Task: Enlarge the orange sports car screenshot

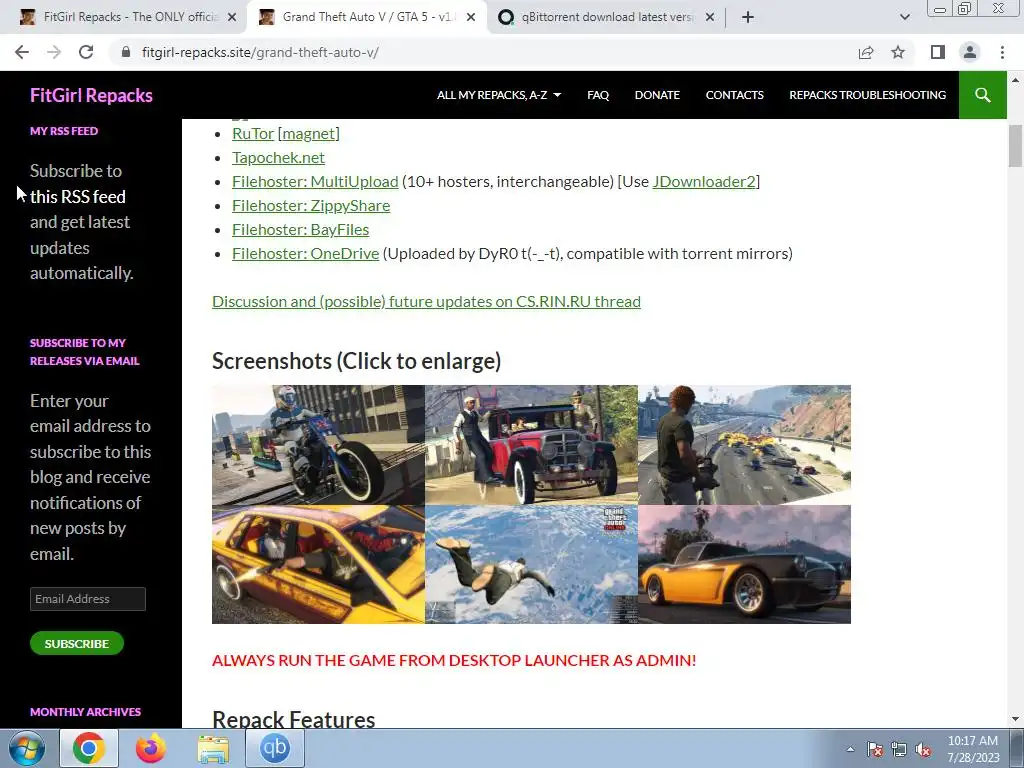Action: [744, 564]
